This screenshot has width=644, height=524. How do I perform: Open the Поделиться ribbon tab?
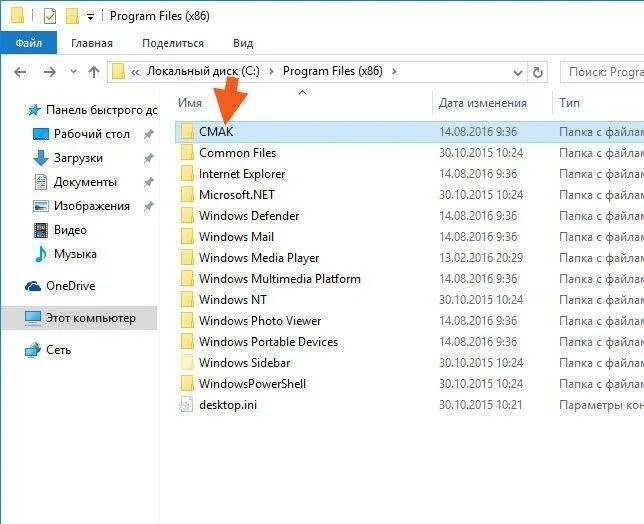[x=173, y=43]
